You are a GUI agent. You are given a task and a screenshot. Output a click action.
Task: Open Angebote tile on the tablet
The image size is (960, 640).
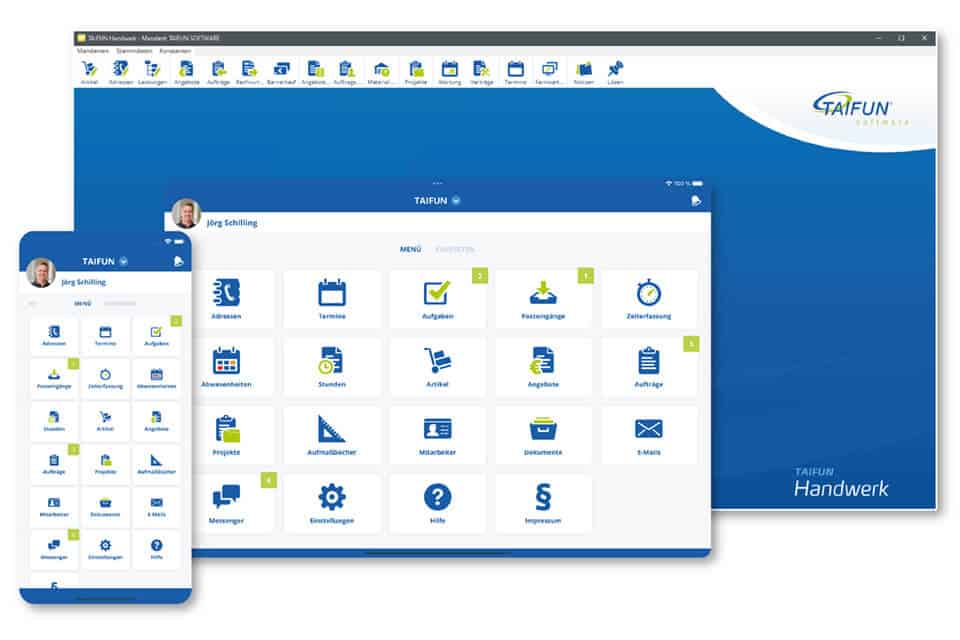point(543,366)
